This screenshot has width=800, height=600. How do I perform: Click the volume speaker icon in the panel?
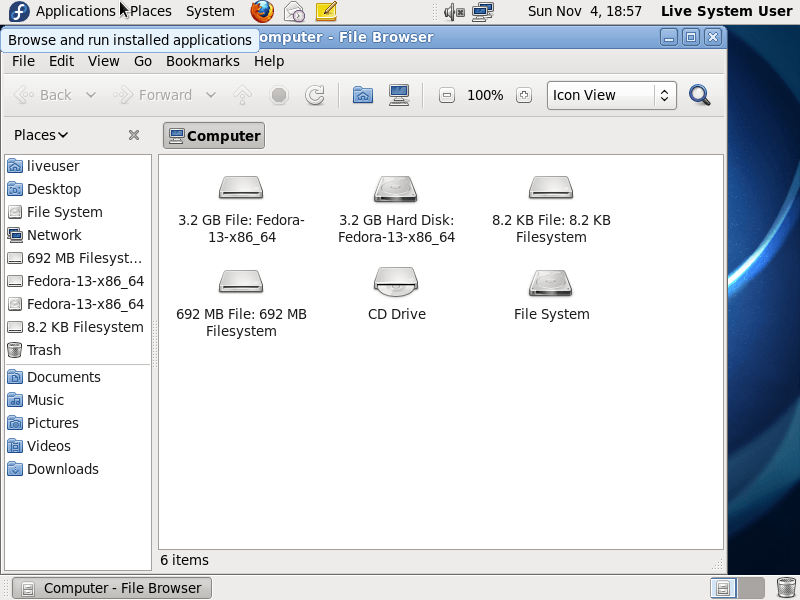[454, 11]
